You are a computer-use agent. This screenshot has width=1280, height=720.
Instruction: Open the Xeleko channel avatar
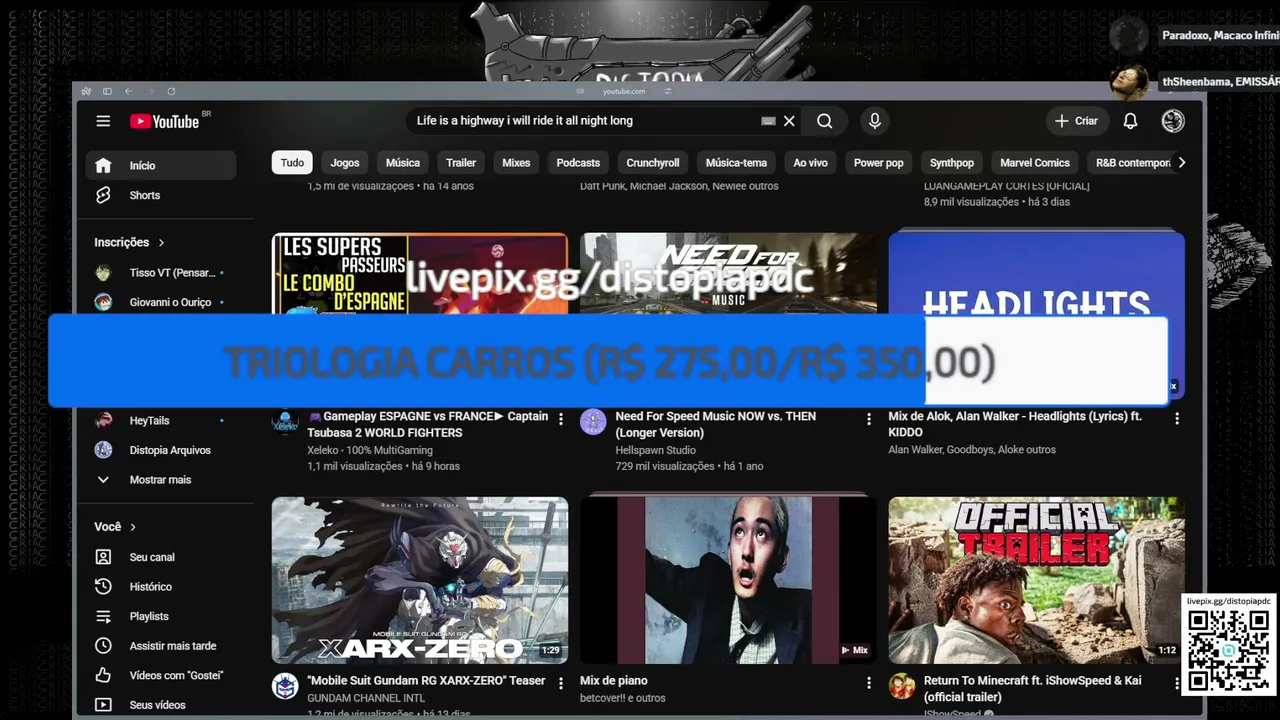pyautogui.click(x=285, y=422)
